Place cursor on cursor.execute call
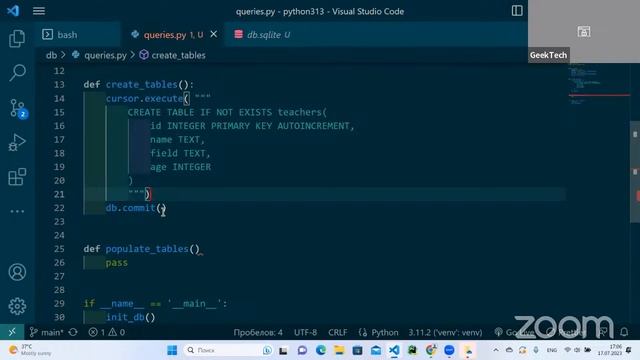The image size is (640, 360). click(x=144, y=98)
